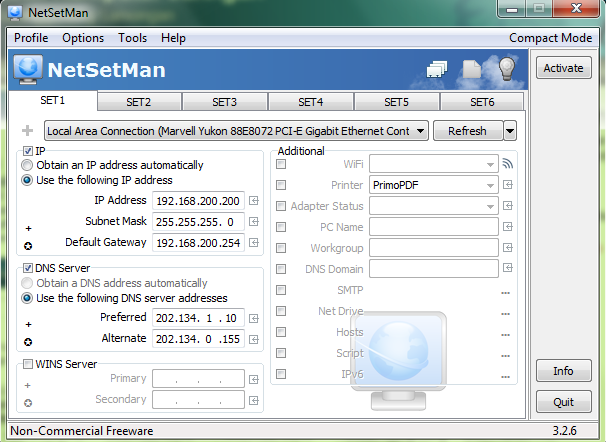606x442 pixels.
Task: Enable the SMTP checkbox
Action: click(x=281, y=290)
